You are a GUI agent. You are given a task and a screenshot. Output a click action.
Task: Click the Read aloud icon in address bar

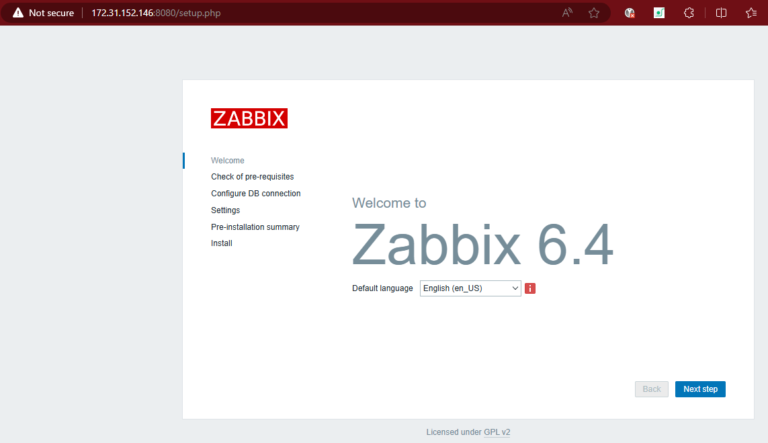567,13
